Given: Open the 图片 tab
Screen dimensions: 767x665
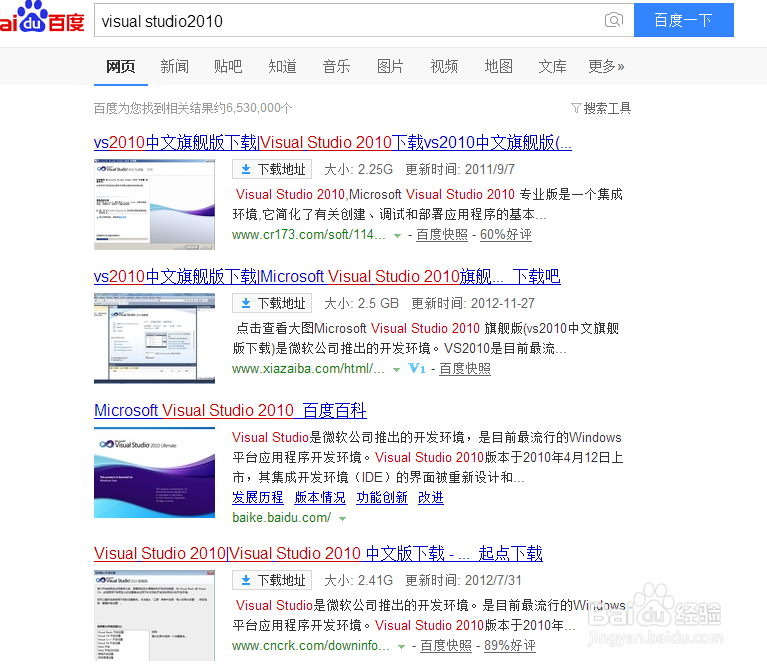Looking at the screenshot, I should pyautogui.click(x=390, y=66).
